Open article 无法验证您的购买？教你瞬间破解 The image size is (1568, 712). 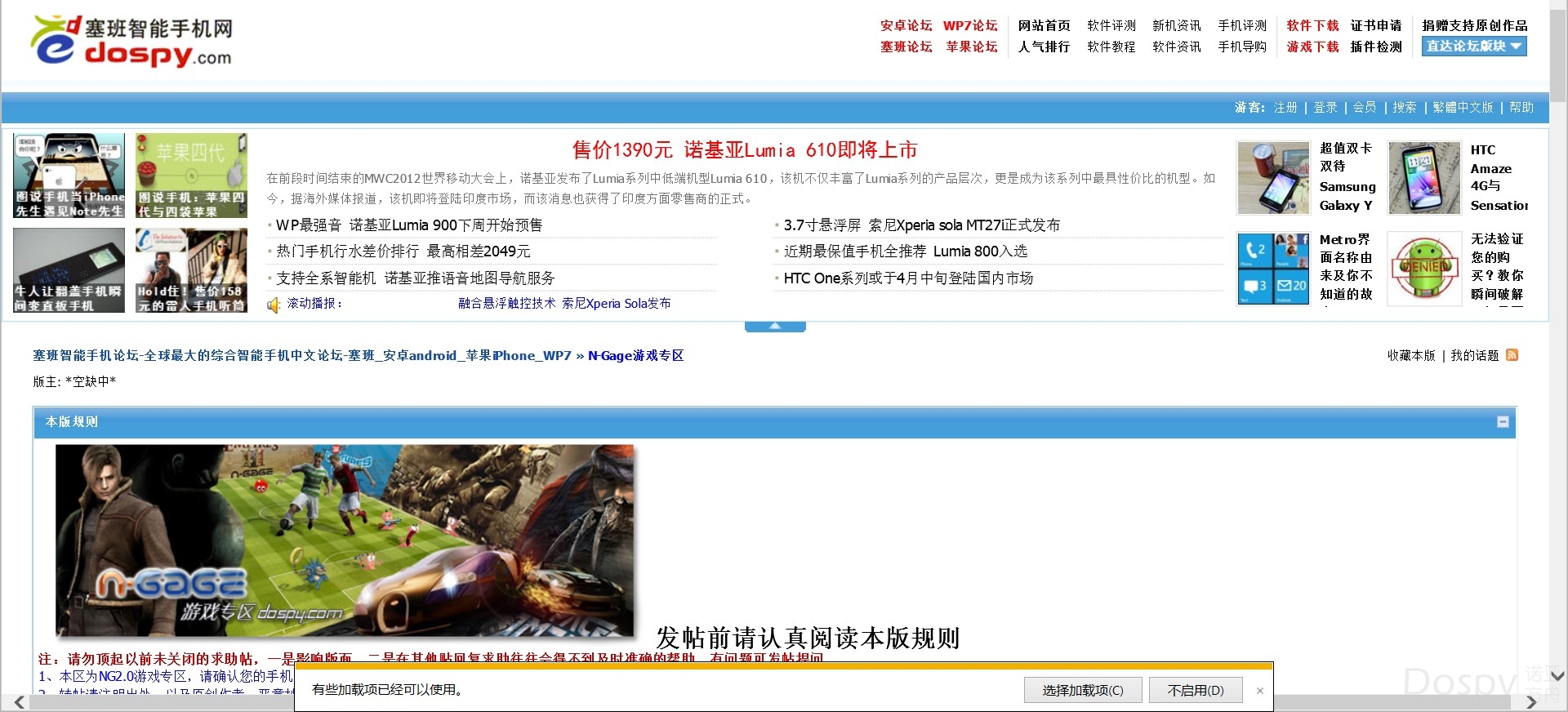tap(1497, 267)
